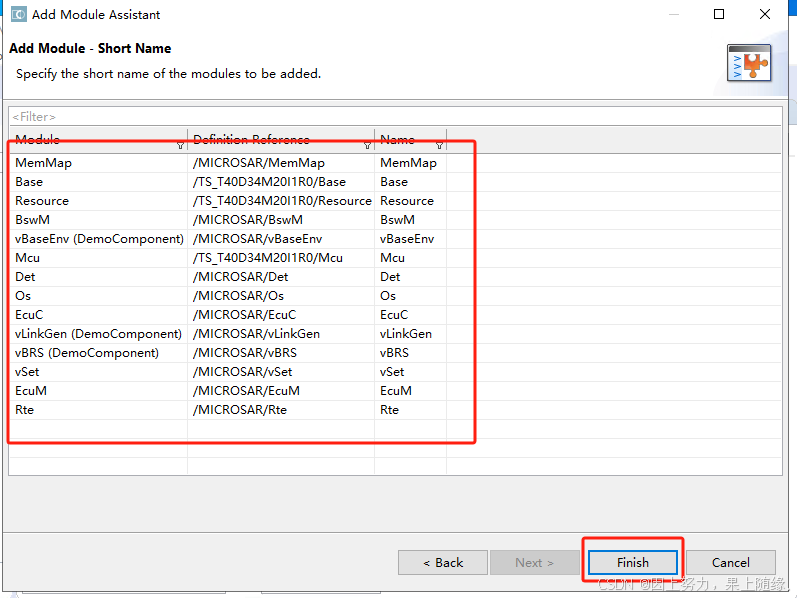Edit the Base short name cell
The width and height of the screenshot is (797, 598).
tap(411, 182)
